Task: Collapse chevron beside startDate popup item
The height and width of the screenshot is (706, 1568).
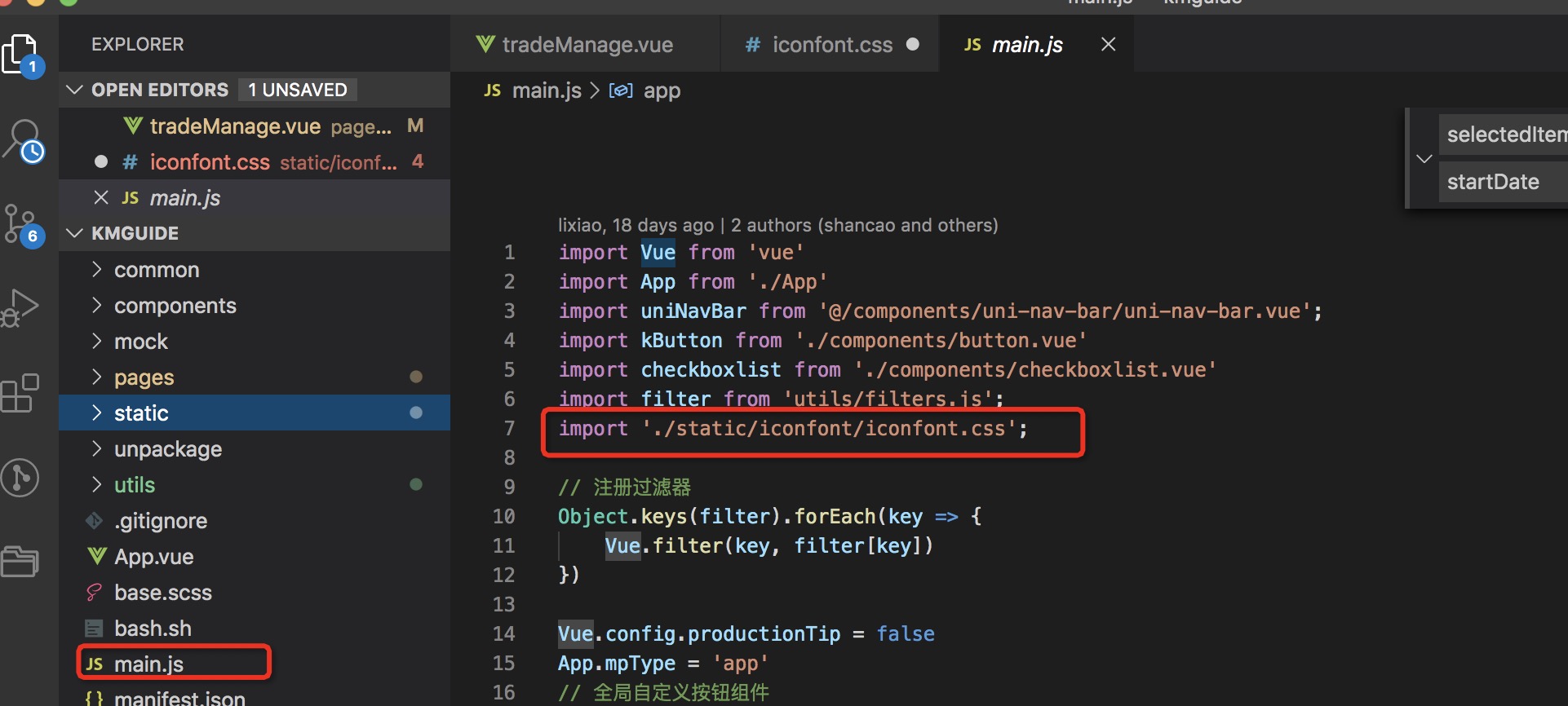Action: 1424,158
